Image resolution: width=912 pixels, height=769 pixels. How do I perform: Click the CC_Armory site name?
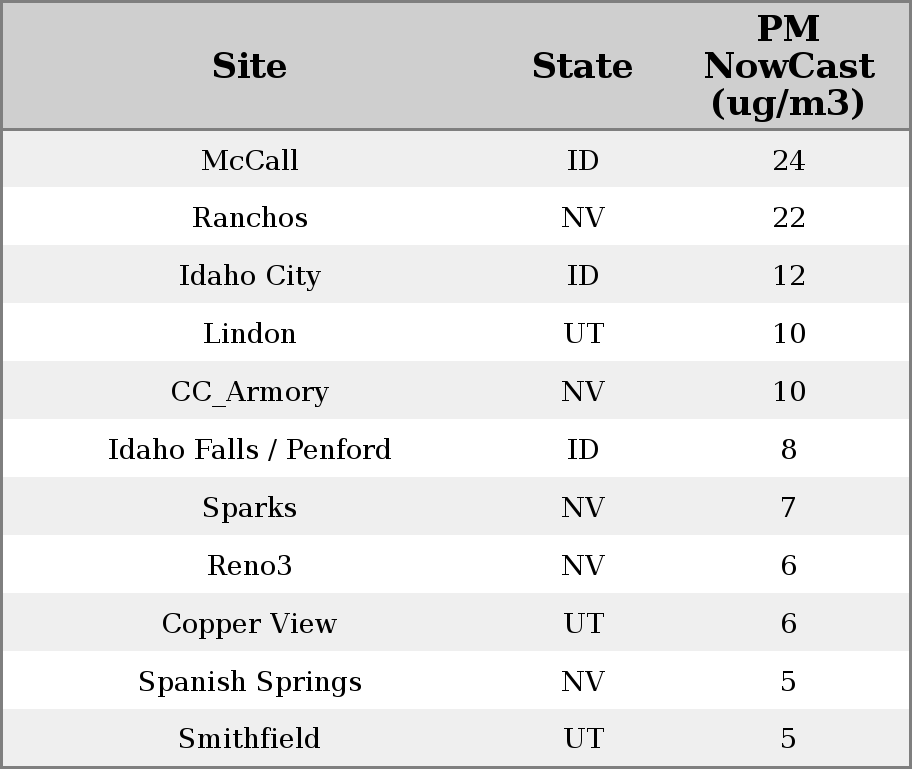[x=249, y=392]
